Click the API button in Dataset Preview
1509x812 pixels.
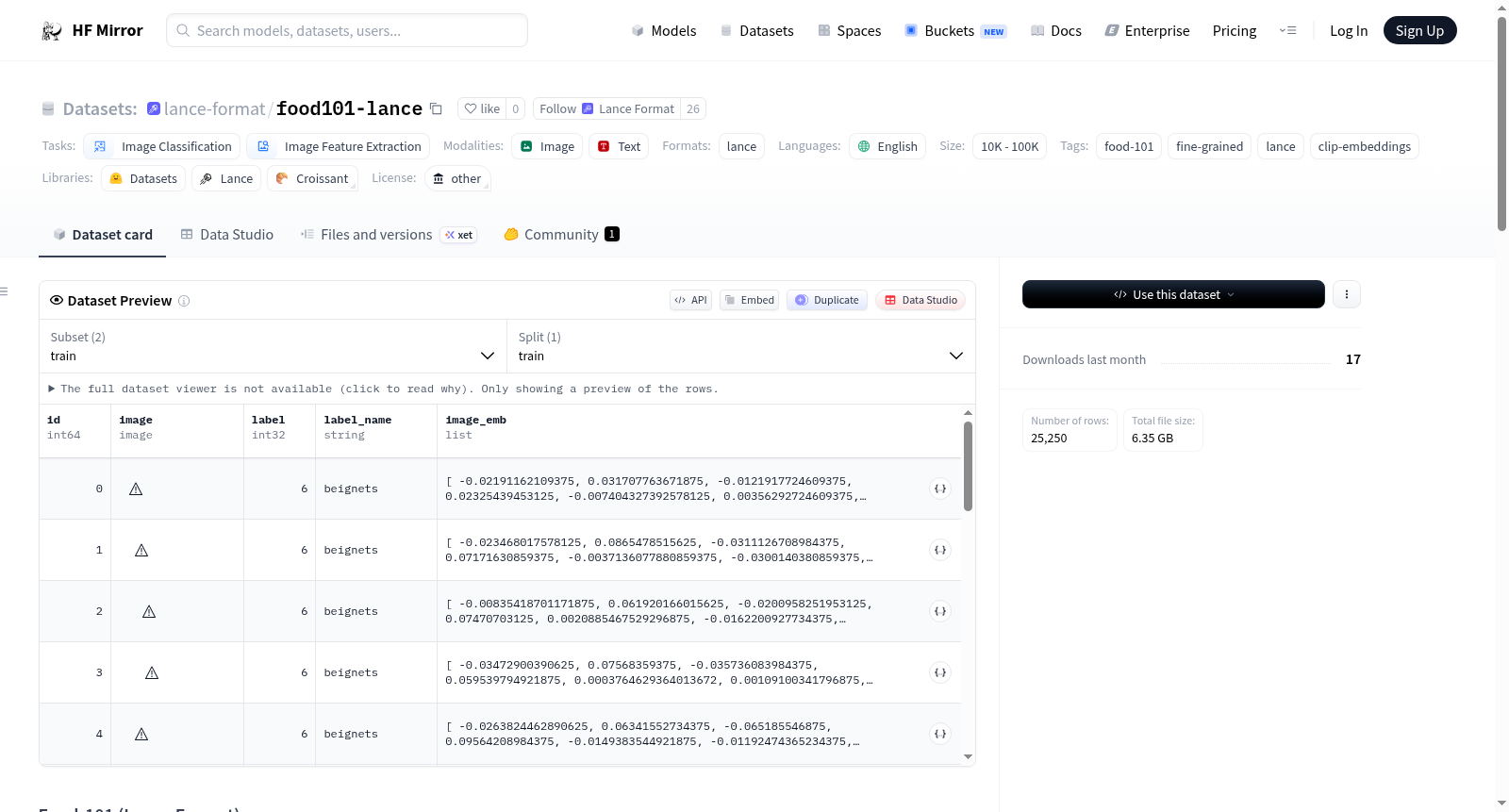(690, 300)
